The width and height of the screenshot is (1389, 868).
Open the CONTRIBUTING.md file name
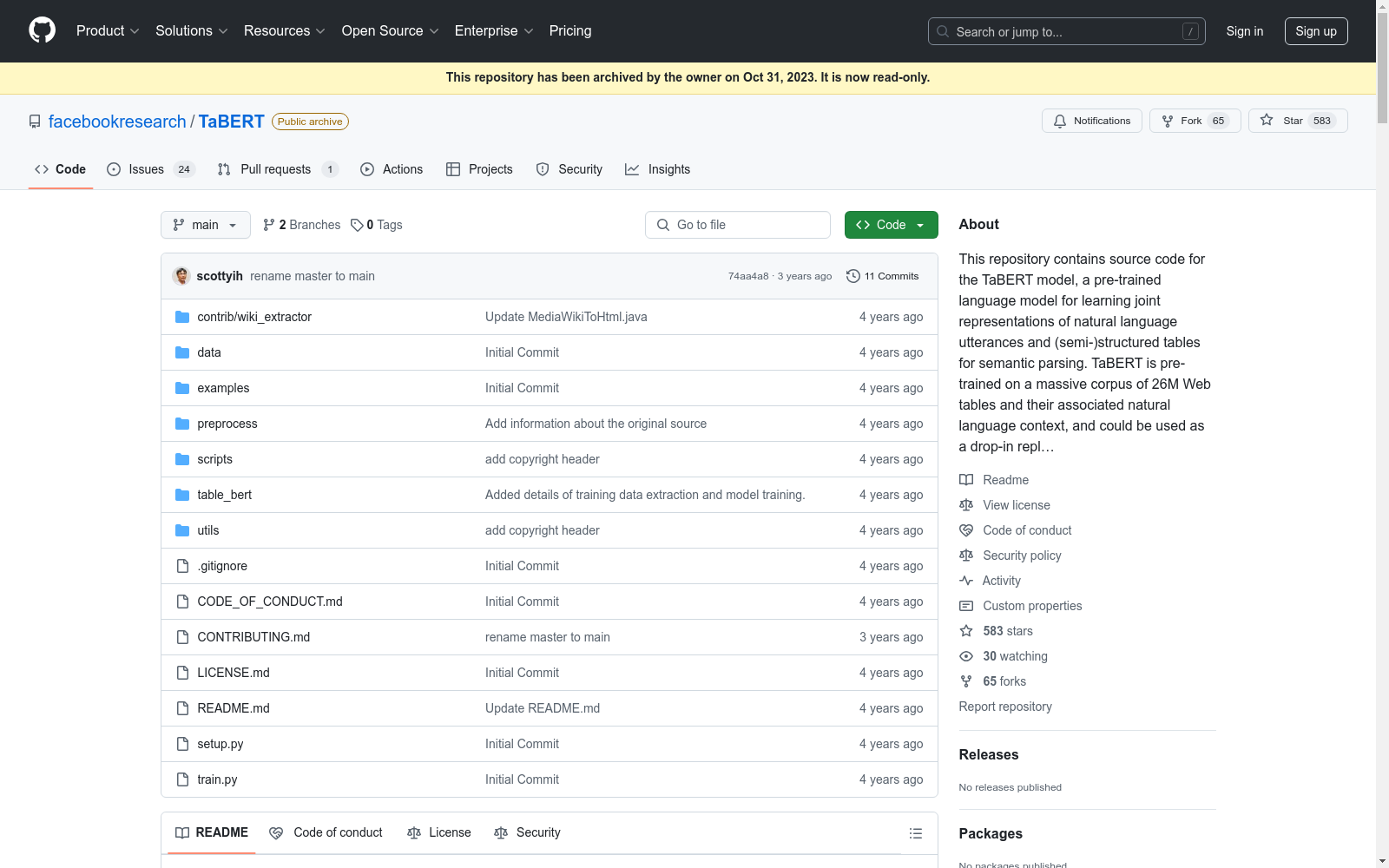pos(253,637)
